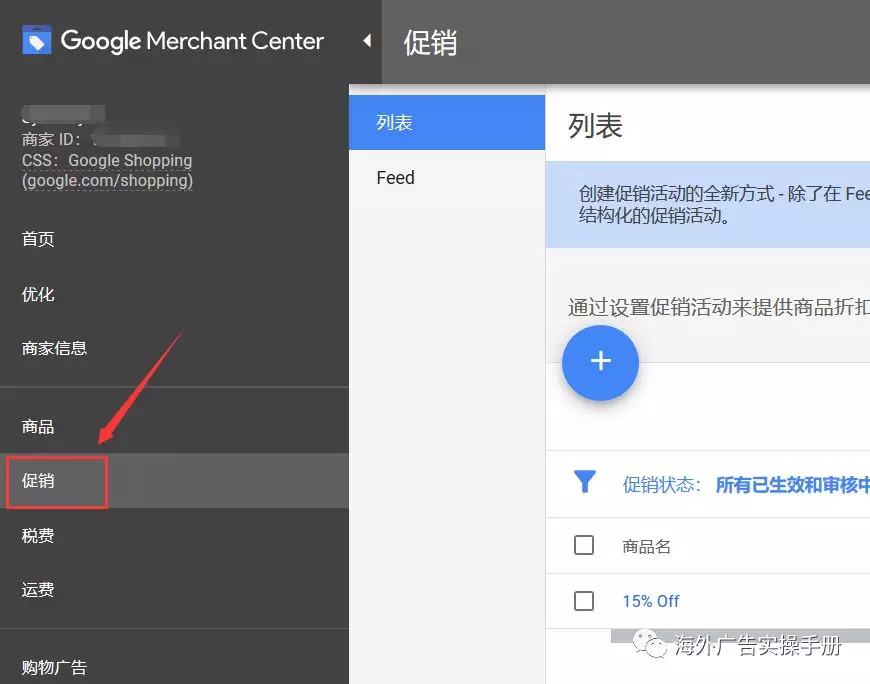870x684 pixels.
Task: Open 运费 in the sidebar
Action: [x=38, y=590]
